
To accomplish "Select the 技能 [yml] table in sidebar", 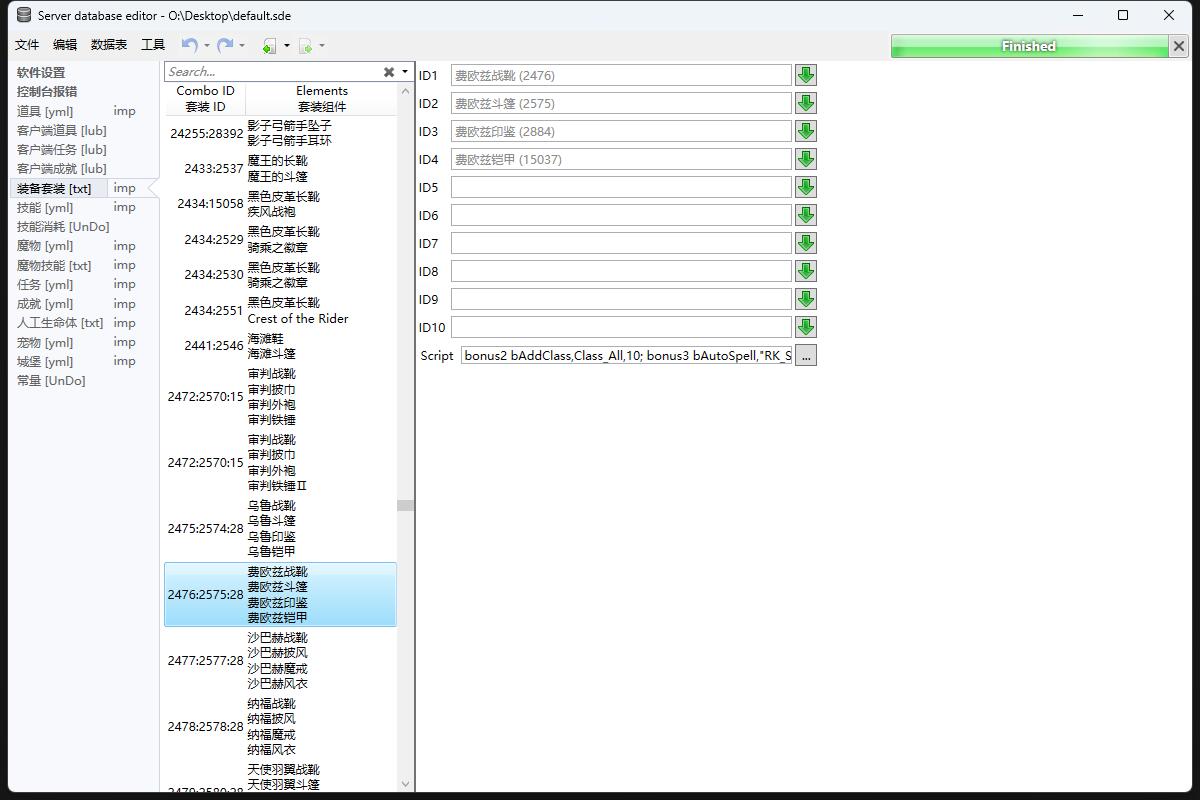I will [45, 207].
